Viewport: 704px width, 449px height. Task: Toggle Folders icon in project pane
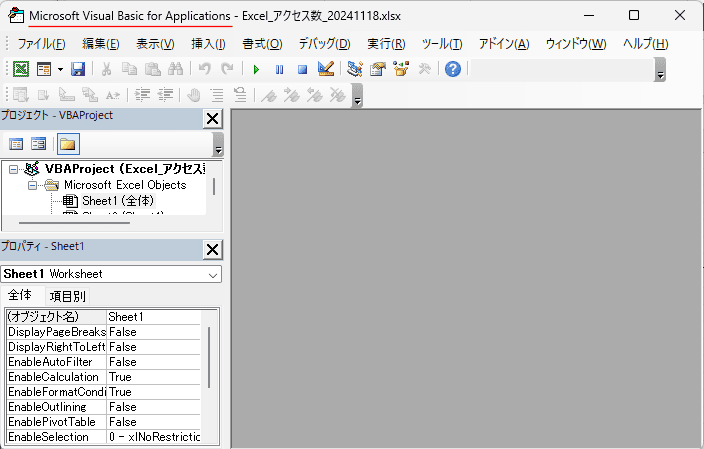(68, 144)
